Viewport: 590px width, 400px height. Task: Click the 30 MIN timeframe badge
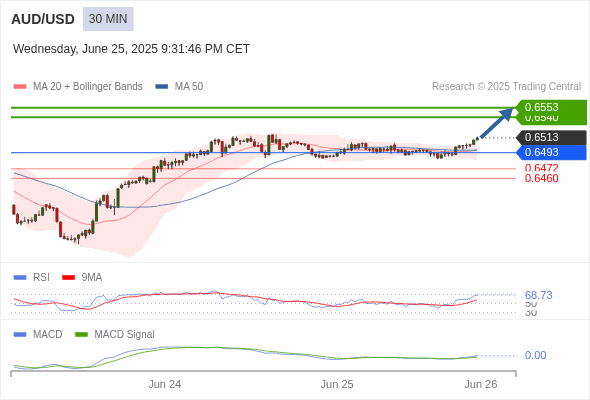pos(108,19)
